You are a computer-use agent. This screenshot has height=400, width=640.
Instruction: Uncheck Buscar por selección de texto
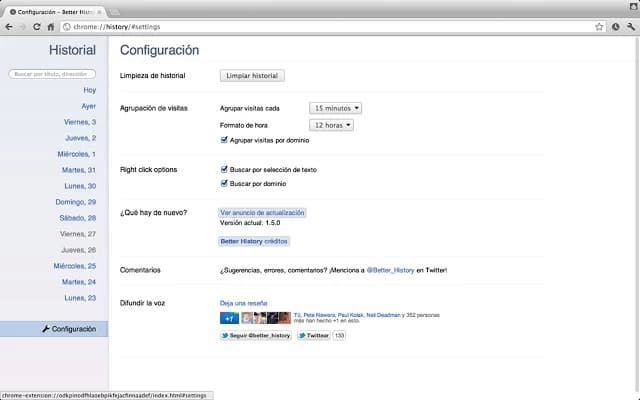tap(224, 170)
